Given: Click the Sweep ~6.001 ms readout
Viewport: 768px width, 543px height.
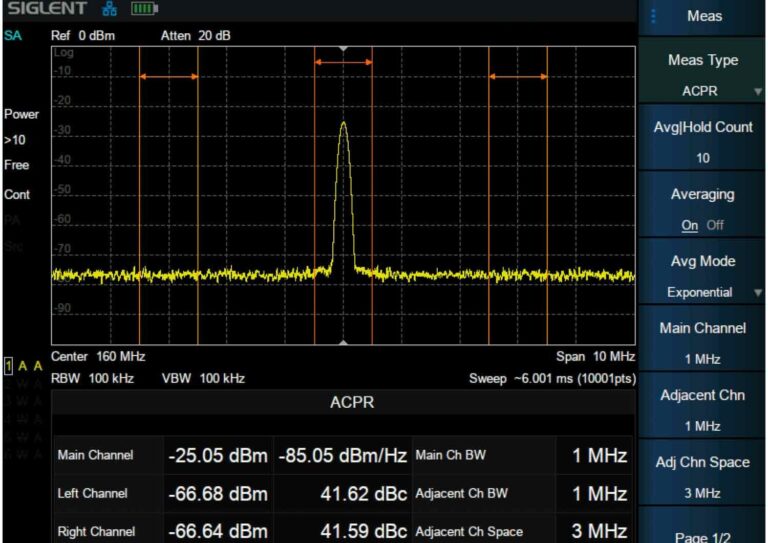Looking at the screenshot, I should pyautogui.click(x=552, y=378).
